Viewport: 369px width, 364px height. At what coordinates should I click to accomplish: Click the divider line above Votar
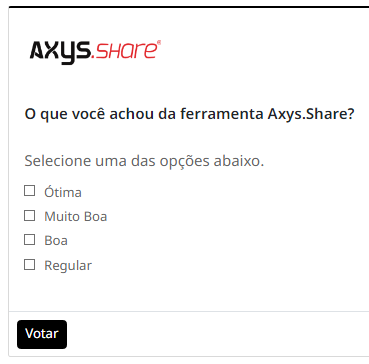click(x=189, y=312)
